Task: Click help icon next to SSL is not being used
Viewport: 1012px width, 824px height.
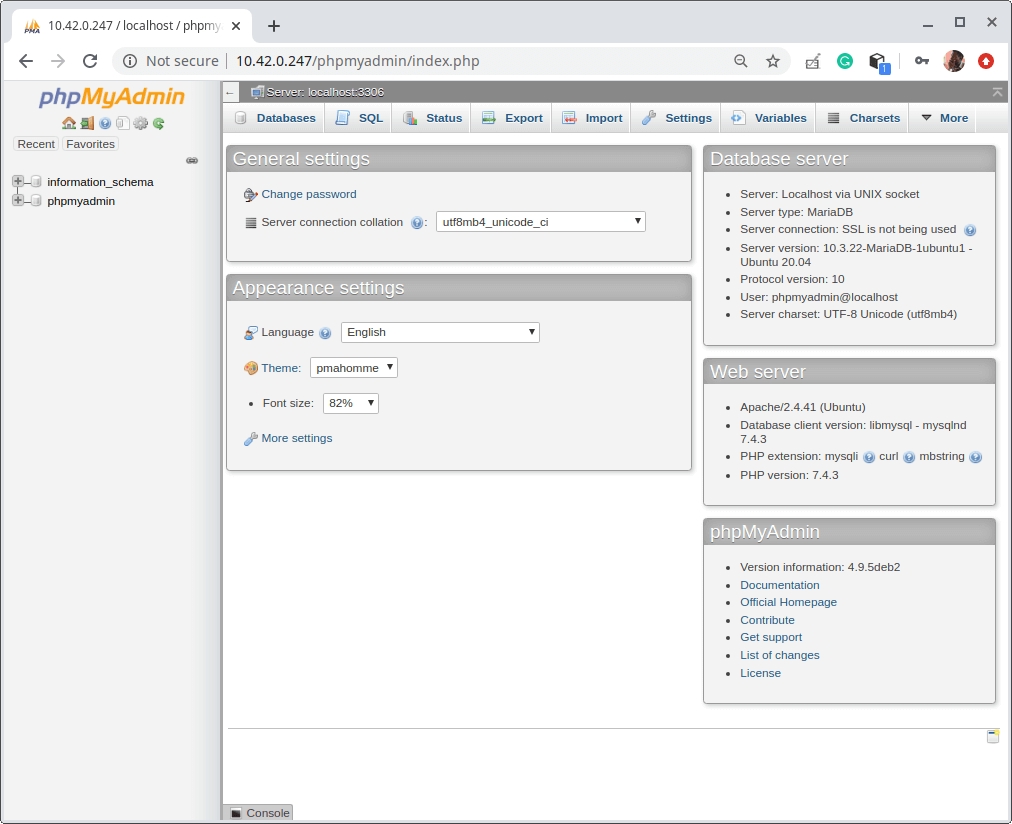Action: pyautogui.click(x=969, y=230)
